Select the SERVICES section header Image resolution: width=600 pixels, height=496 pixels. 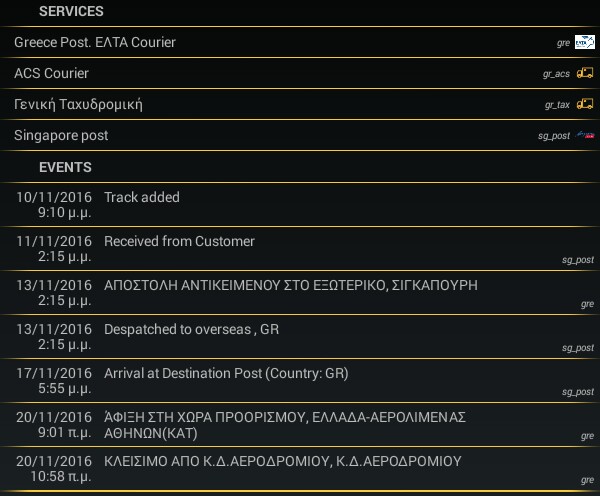pyautogui.click(x=71, y=11)
